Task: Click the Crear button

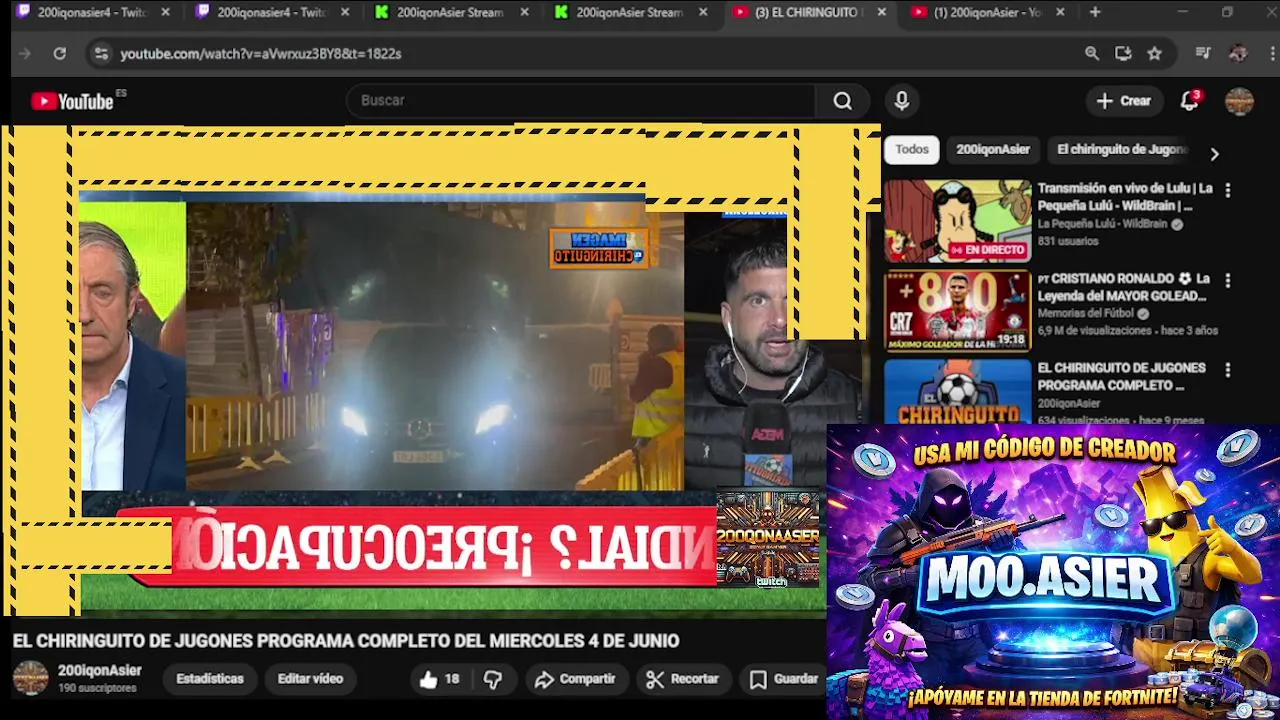Action: [x=1124, y=101]
